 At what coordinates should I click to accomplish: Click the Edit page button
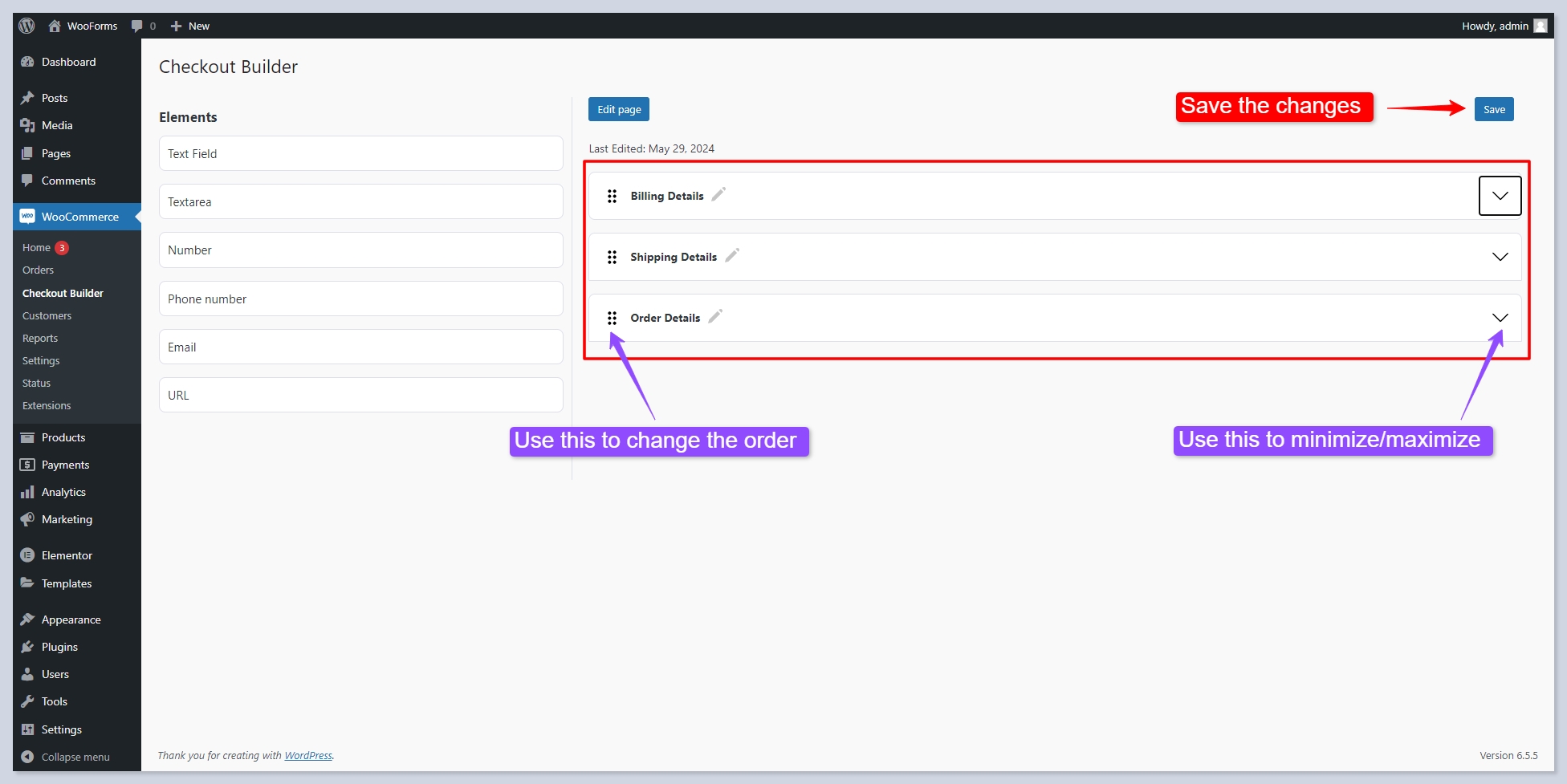coord(618,109)
